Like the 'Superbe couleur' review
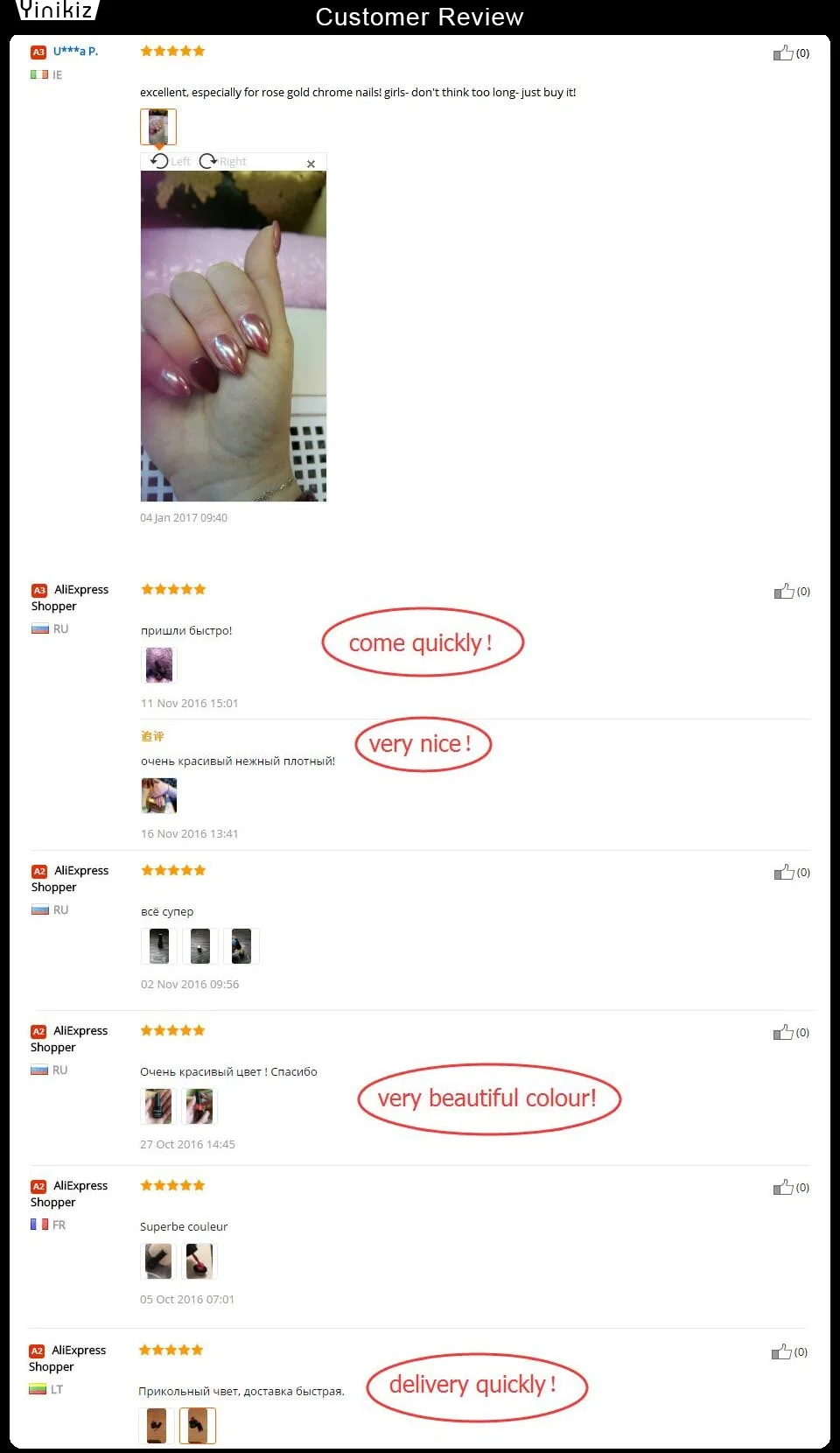 click(x=783, y=1188)
